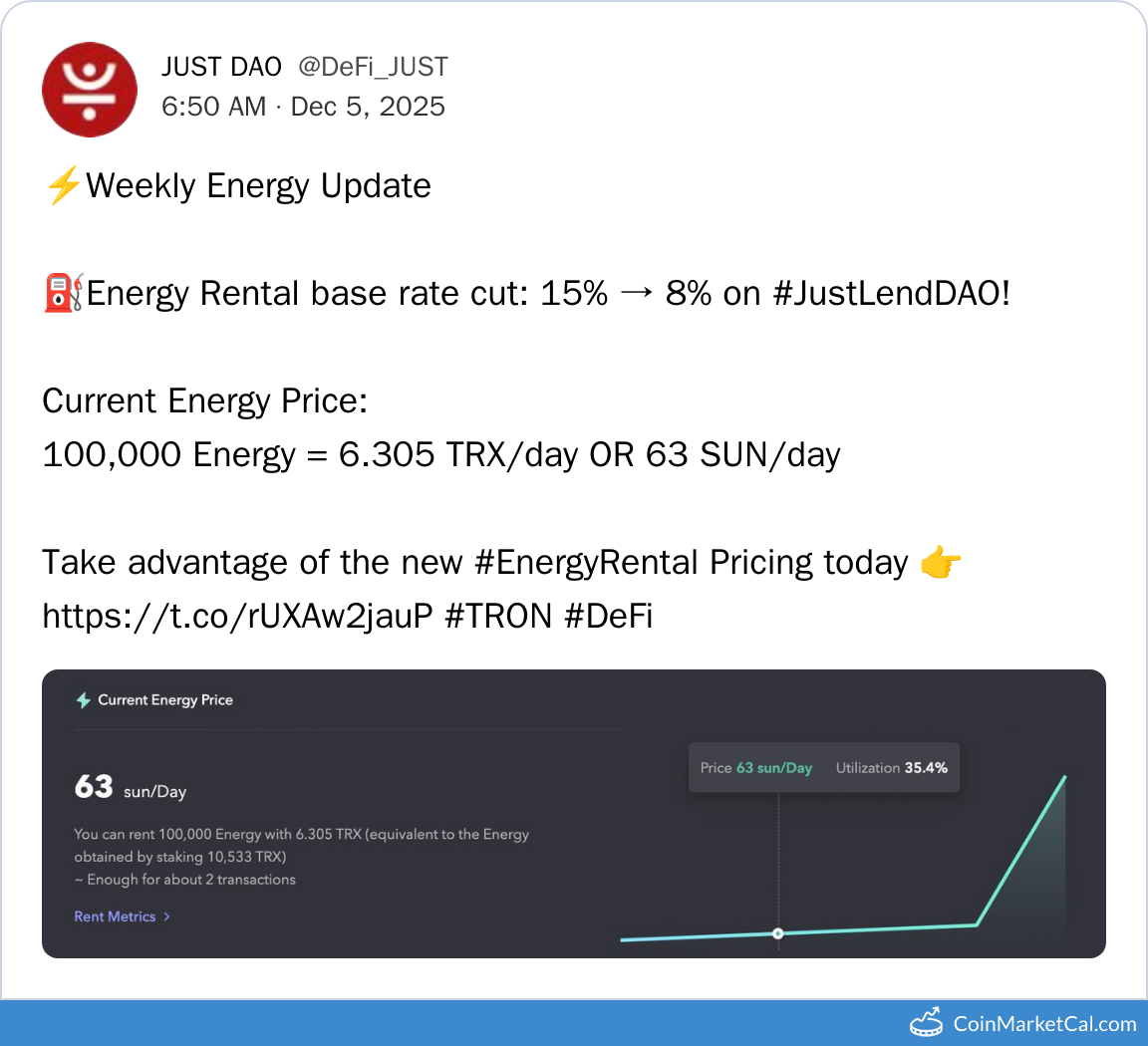Image resolution: width=1148 pixels, height=1046 pixels.
Task: Click the lightning emoji before Weekly Energy Update
Action: [x=63, y=186]
